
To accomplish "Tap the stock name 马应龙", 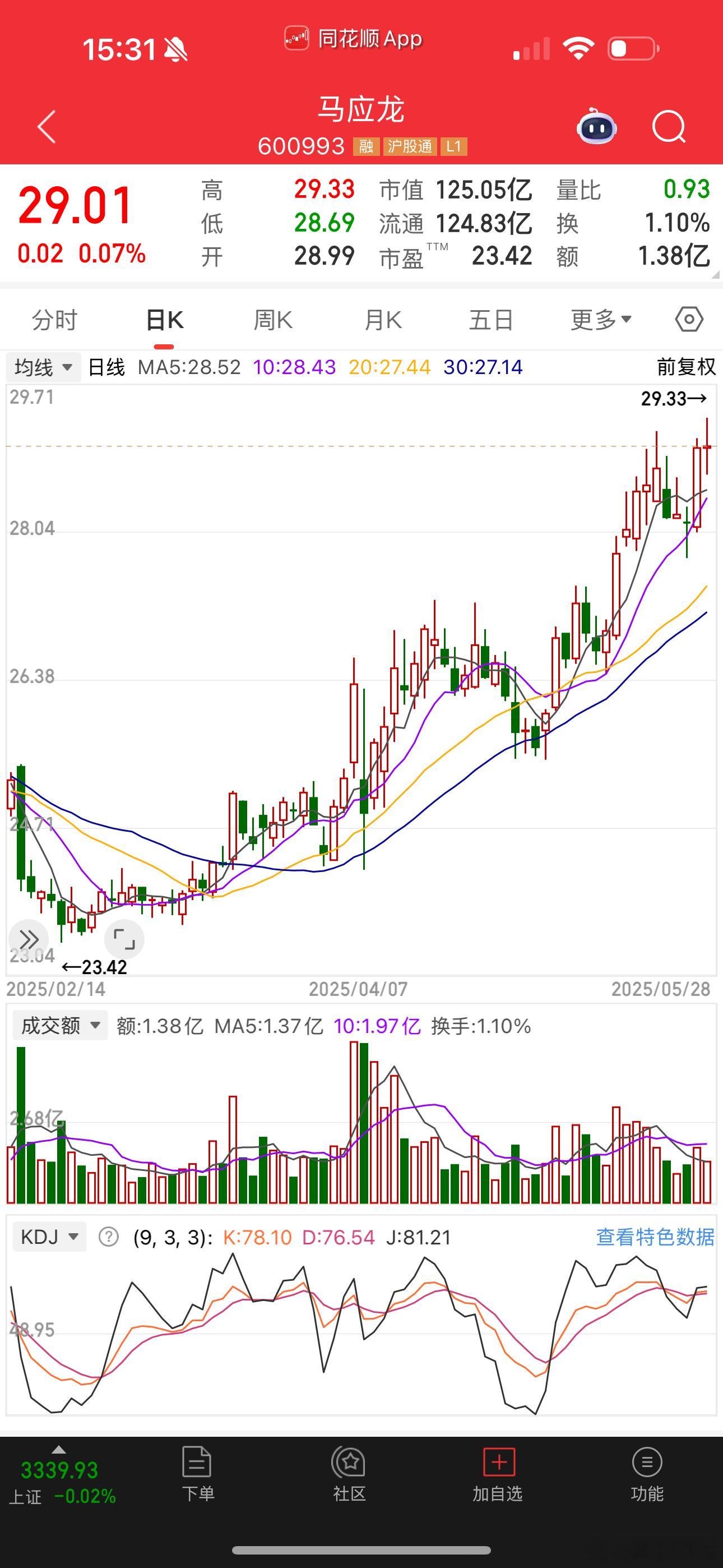I will click(x=361, y=110).
